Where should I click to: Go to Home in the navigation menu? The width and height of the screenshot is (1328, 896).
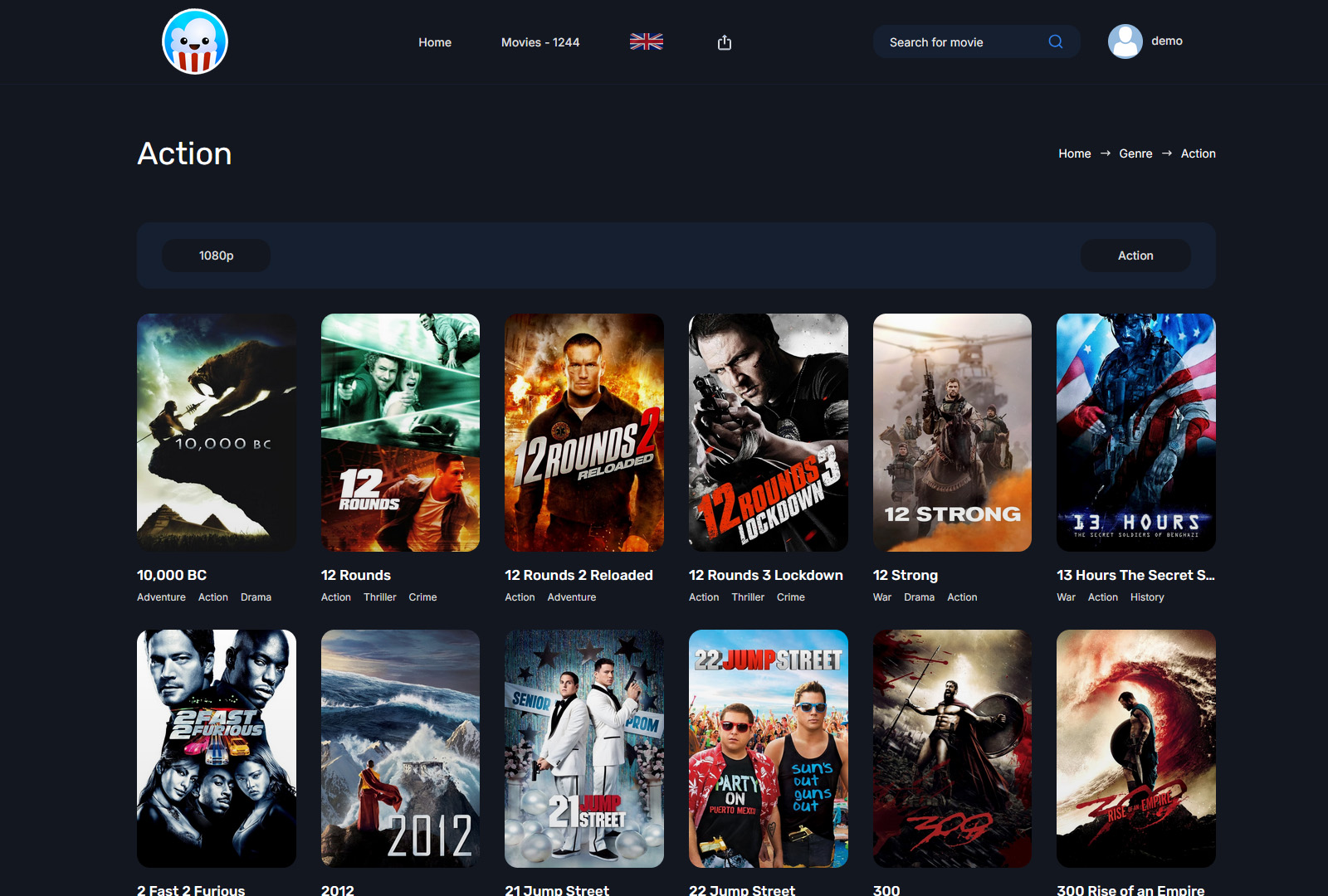point(435,42)
